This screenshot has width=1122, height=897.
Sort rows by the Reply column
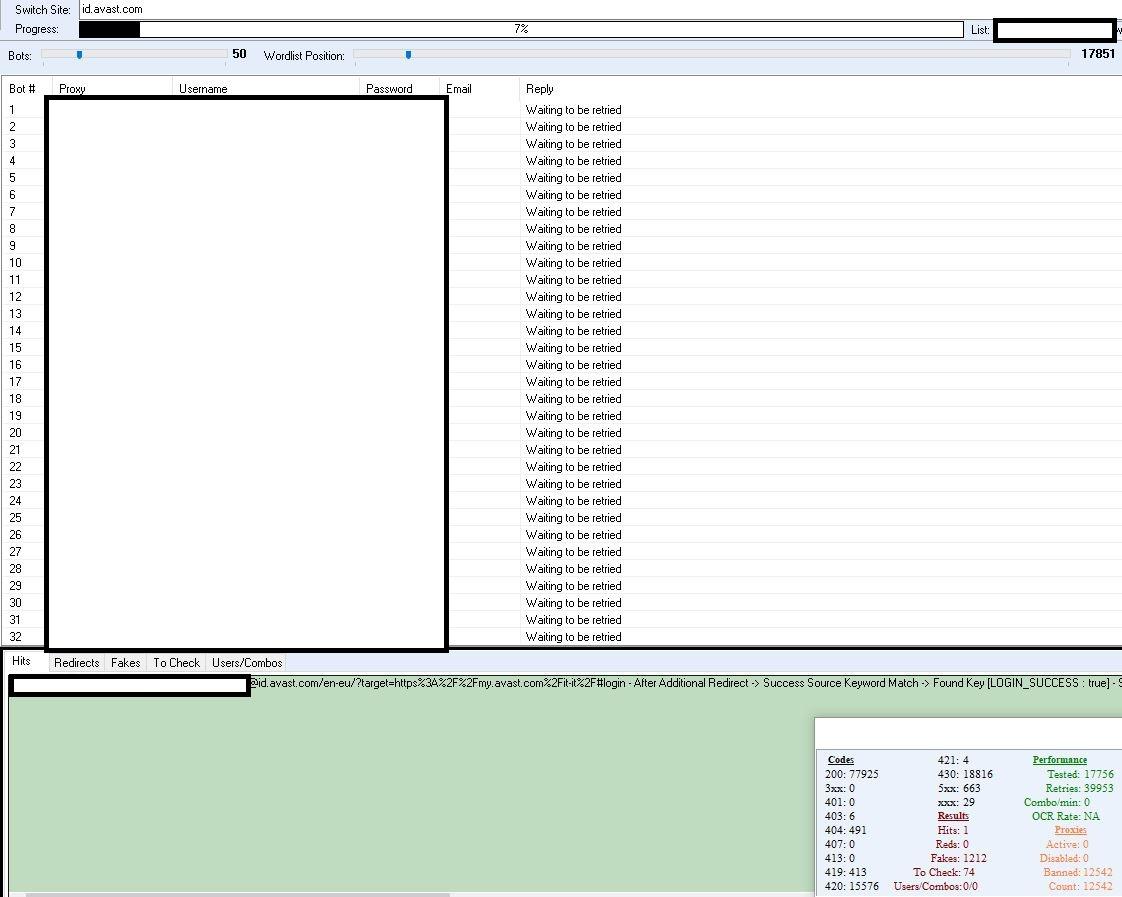coord(540,89)
